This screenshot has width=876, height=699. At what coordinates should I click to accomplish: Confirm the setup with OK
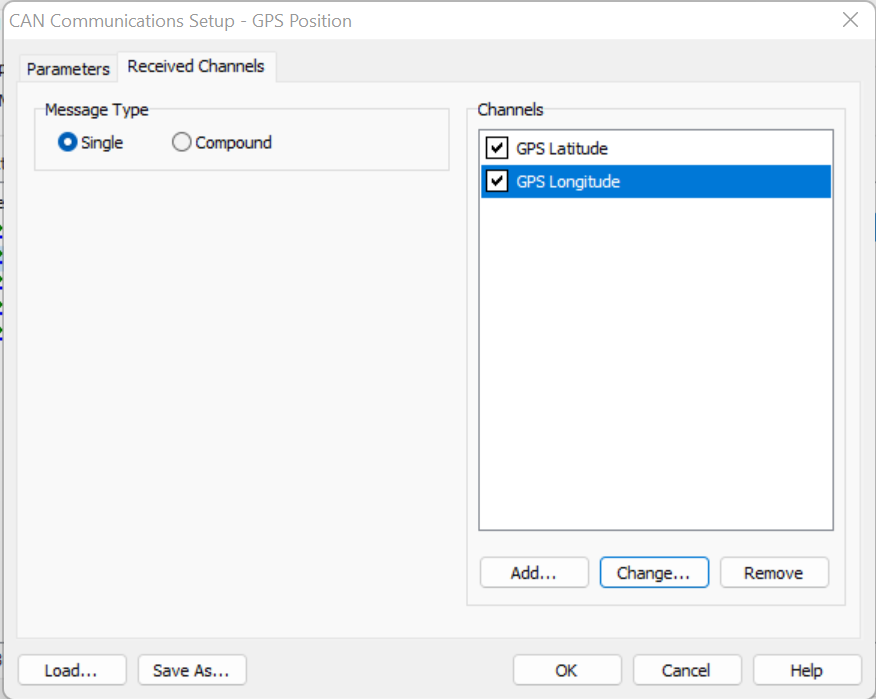coord(567,670)
